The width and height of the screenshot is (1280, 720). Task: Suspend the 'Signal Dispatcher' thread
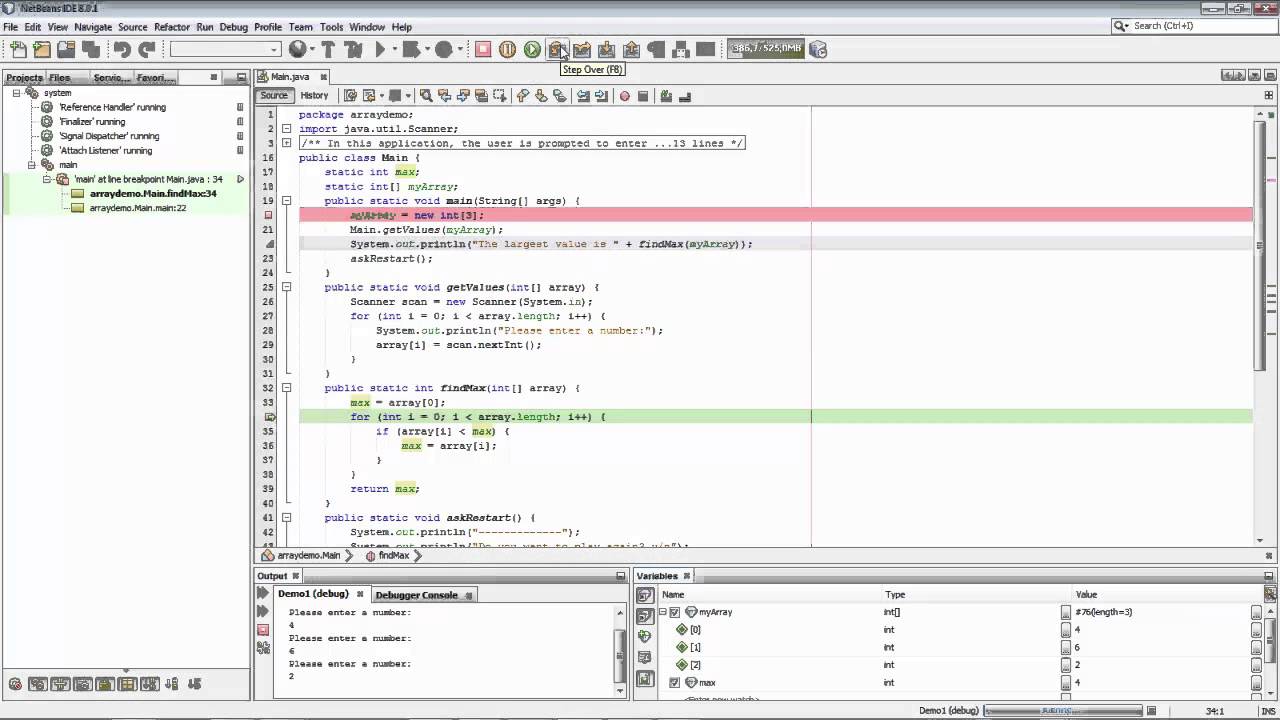[x=240, y=136]
